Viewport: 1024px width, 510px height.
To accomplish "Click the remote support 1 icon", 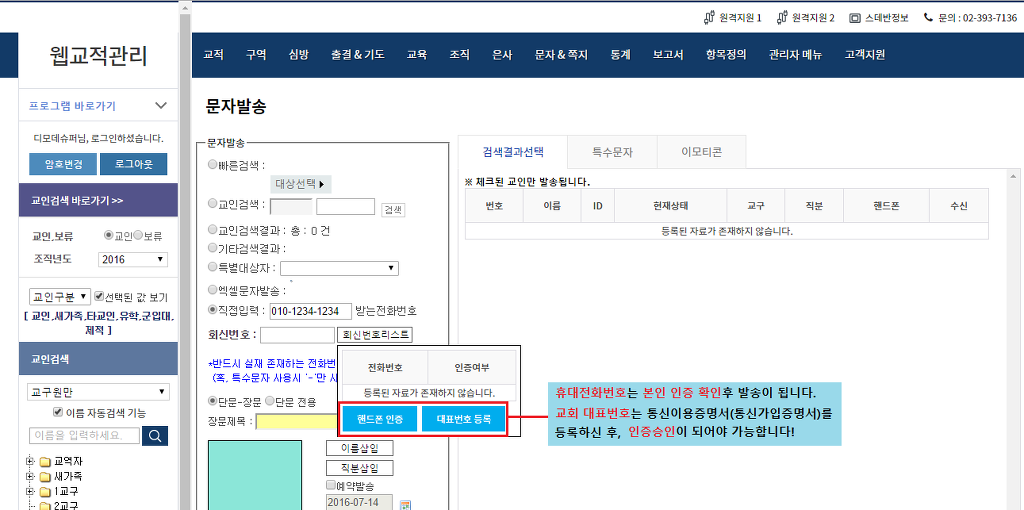I will (709, 18).
